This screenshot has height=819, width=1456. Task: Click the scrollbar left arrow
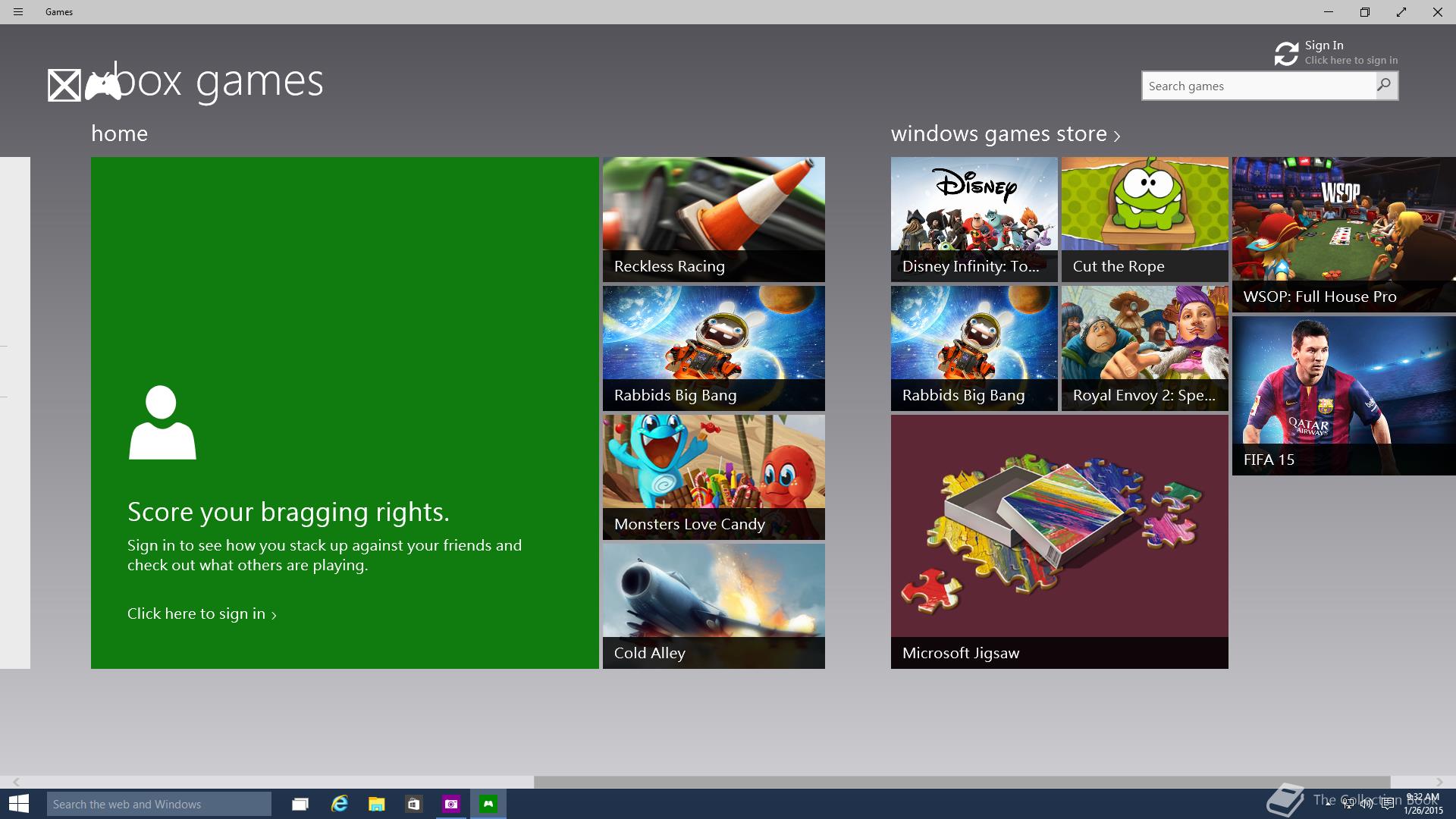16,782
